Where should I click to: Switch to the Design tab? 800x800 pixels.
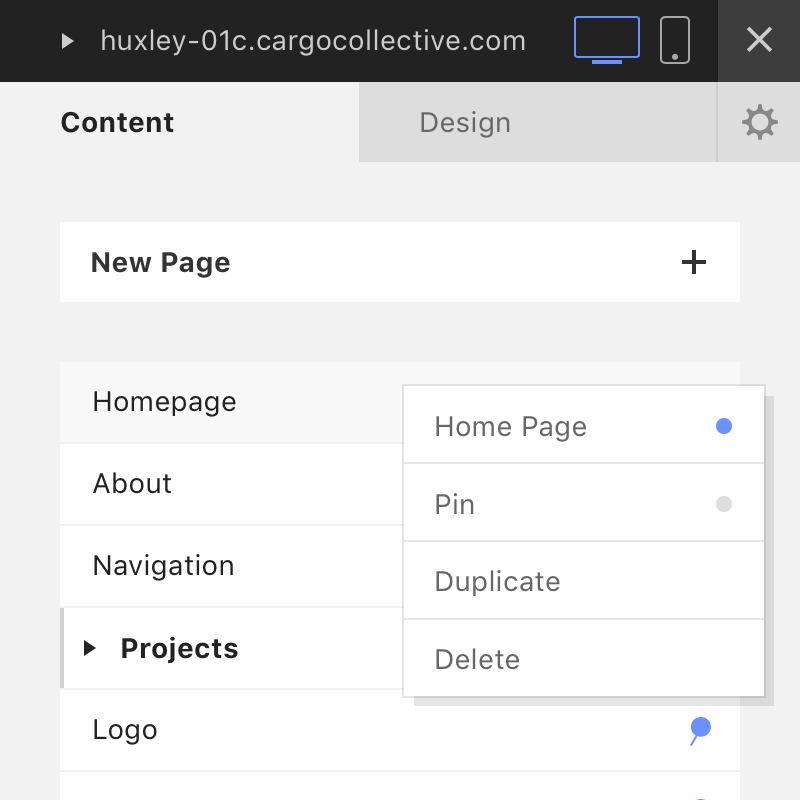pos(465,123)
